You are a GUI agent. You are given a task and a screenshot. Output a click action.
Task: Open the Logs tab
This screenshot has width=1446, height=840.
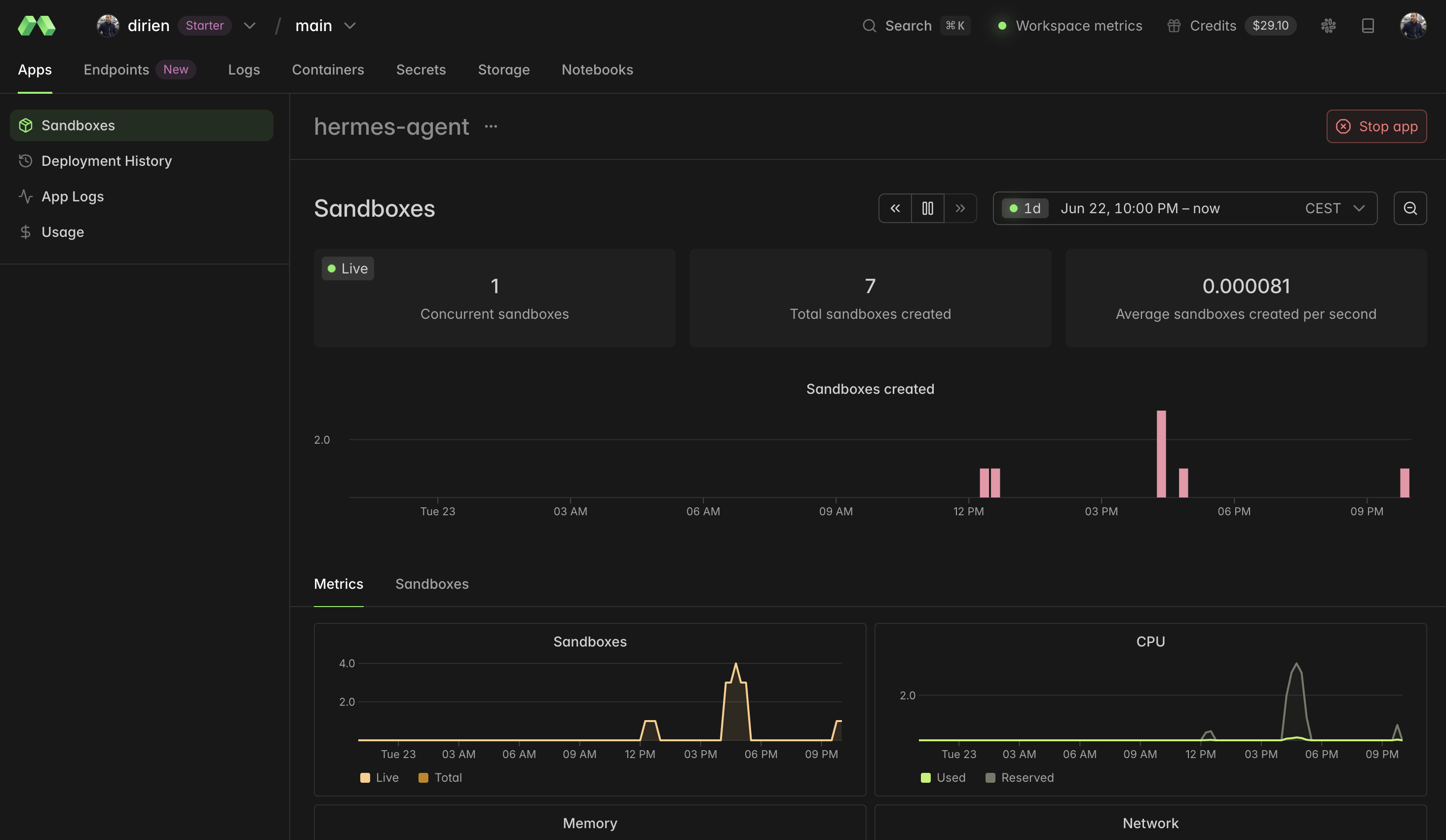tap(244, 70)
